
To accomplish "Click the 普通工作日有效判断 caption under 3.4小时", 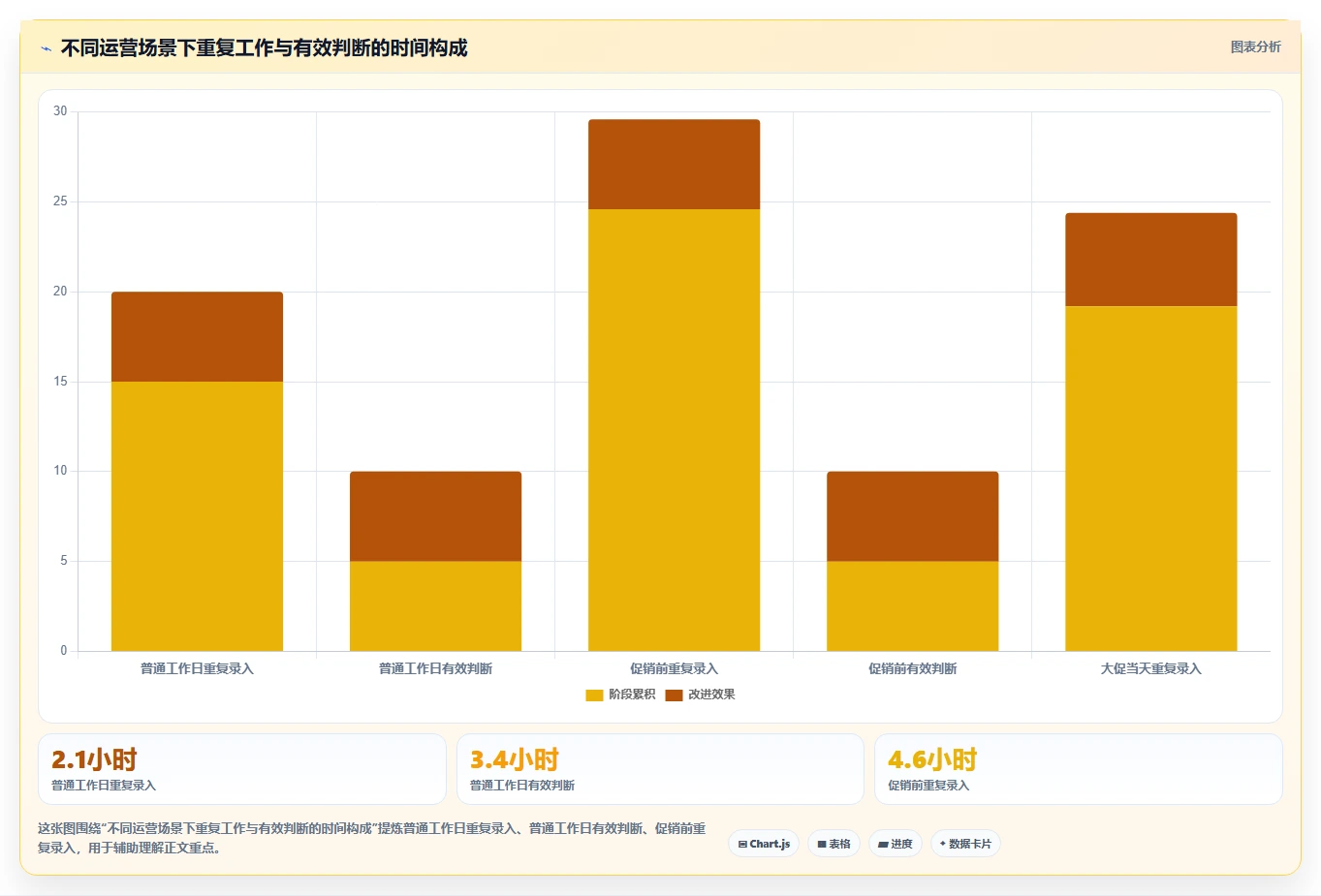I will (522, 786).
